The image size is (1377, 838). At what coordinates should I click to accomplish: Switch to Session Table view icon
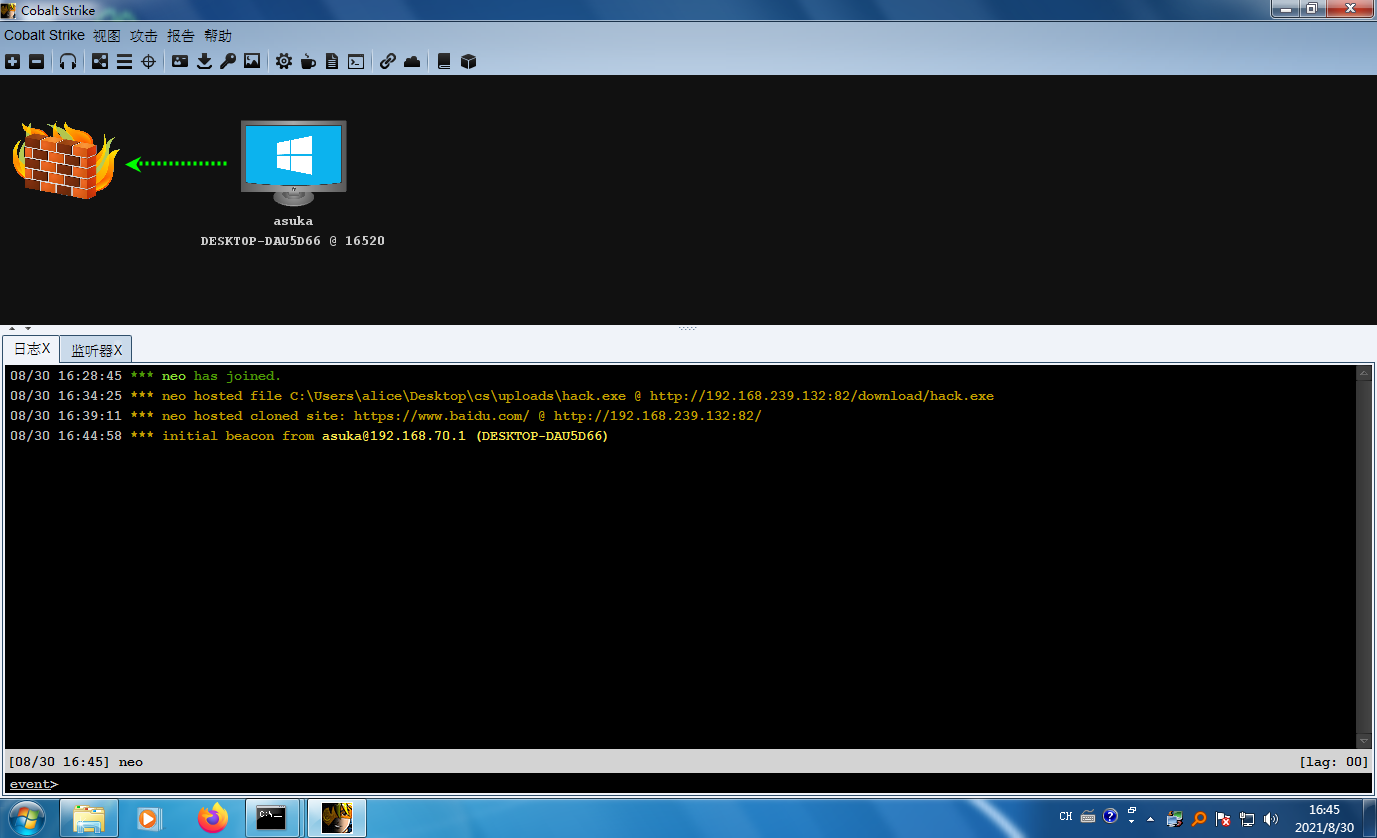(x=124, y=61)
